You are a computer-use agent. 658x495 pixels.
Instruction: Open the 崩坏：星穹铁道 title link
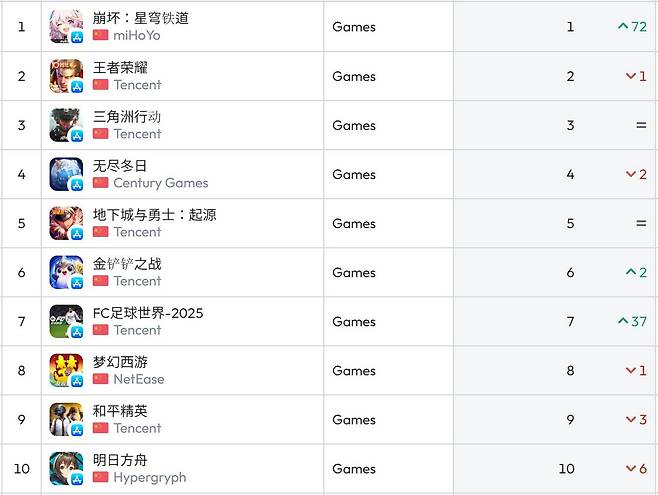pyautogui.click(x=141, y=18)
